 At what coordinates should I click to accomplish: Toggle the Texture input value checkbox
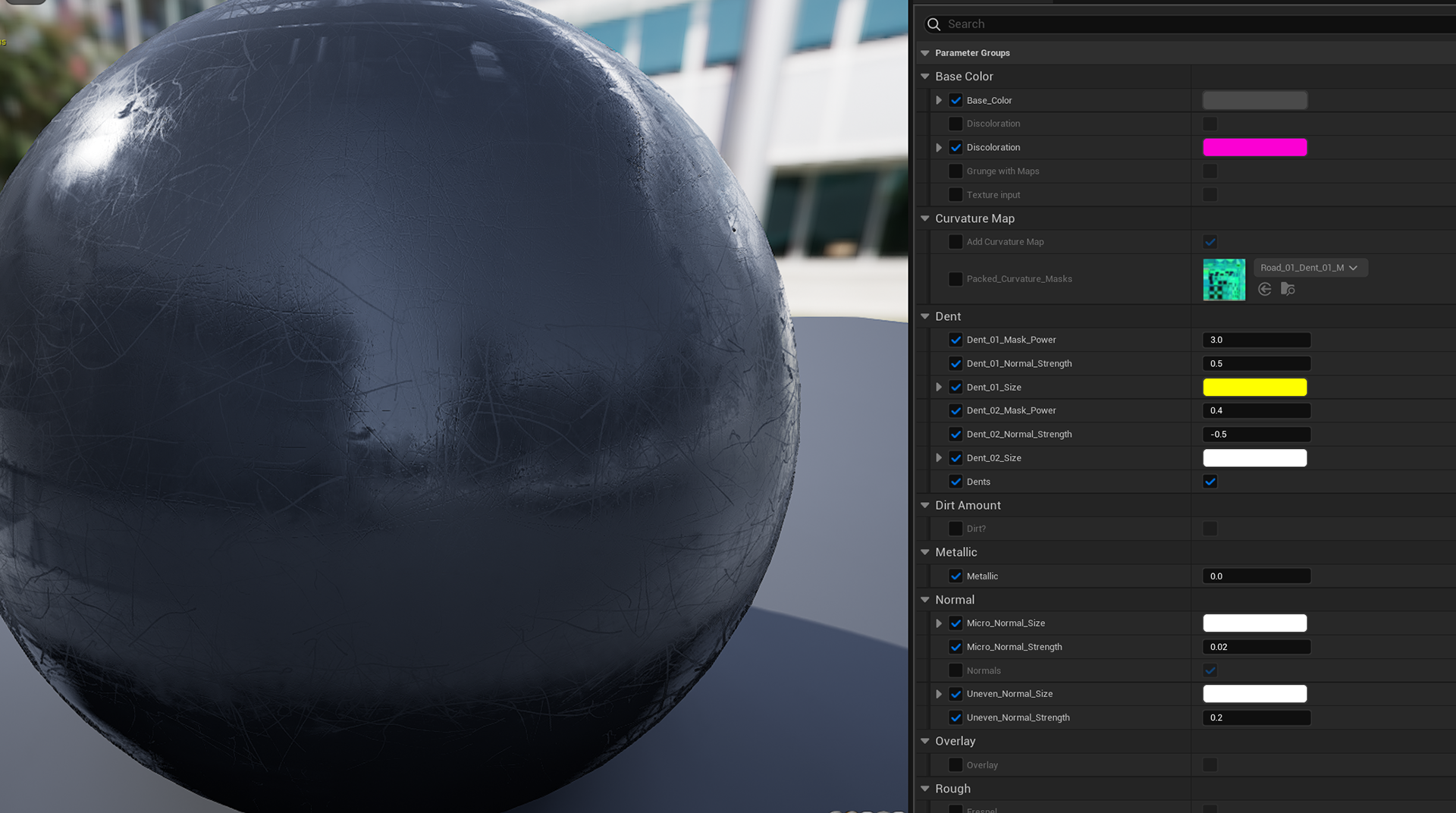pyautogui.click(x=1210, y=195)
